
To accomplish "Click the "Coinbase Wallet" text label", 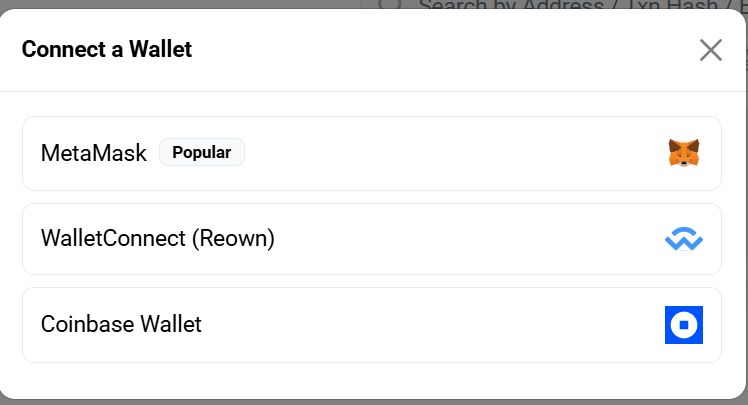I will 121,325.
